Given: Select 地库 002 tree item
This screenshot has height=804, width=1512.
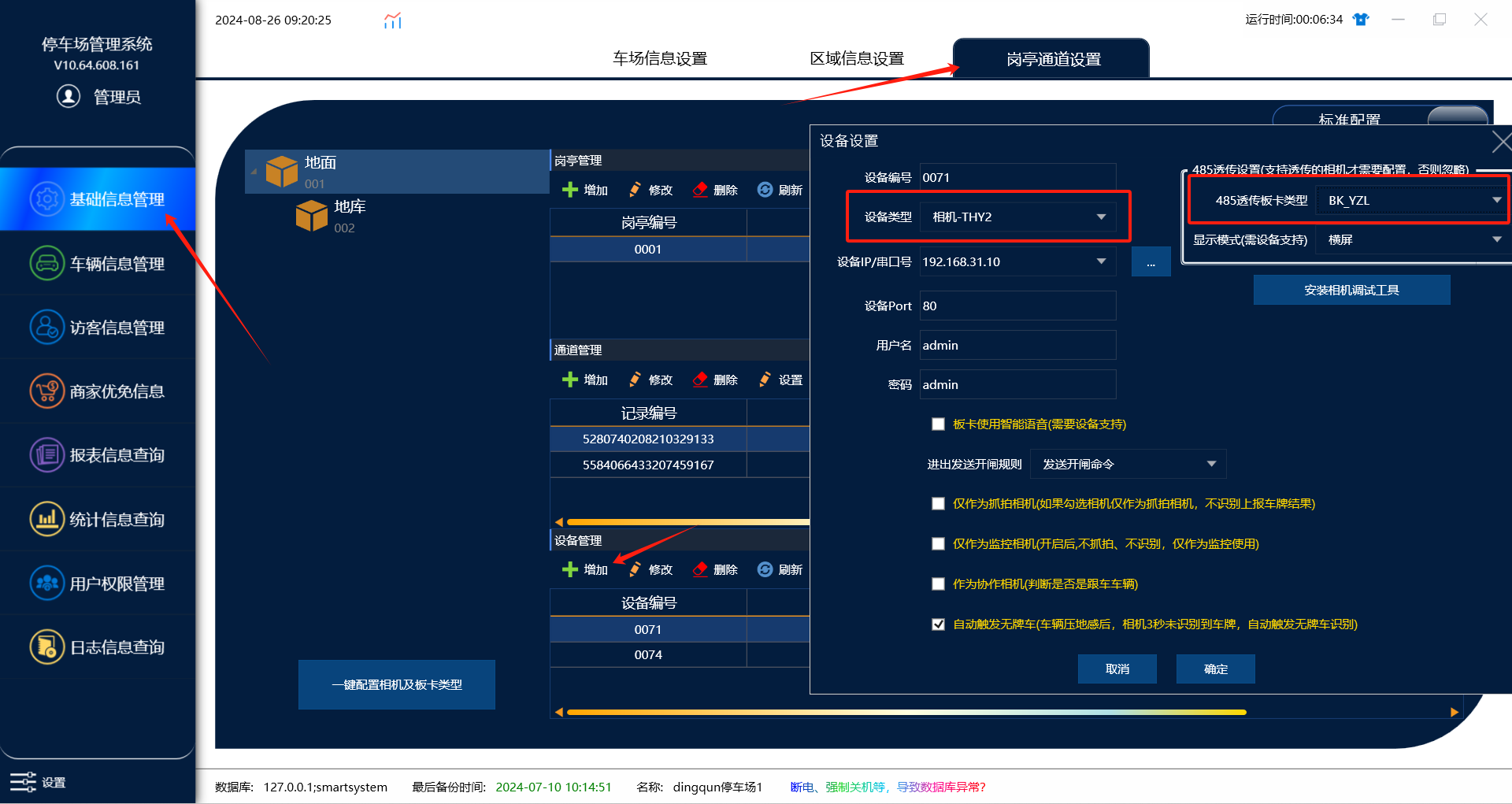Looking at the screenshot, I should coord(331,216).
